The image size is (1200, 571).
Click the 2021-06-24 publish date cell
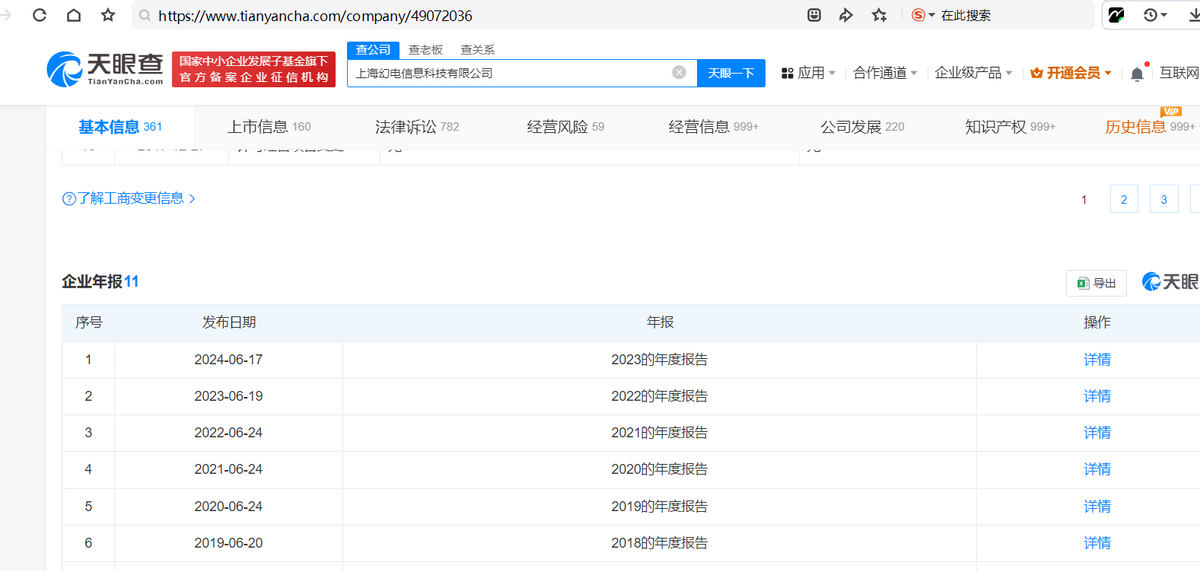(229, 469)
